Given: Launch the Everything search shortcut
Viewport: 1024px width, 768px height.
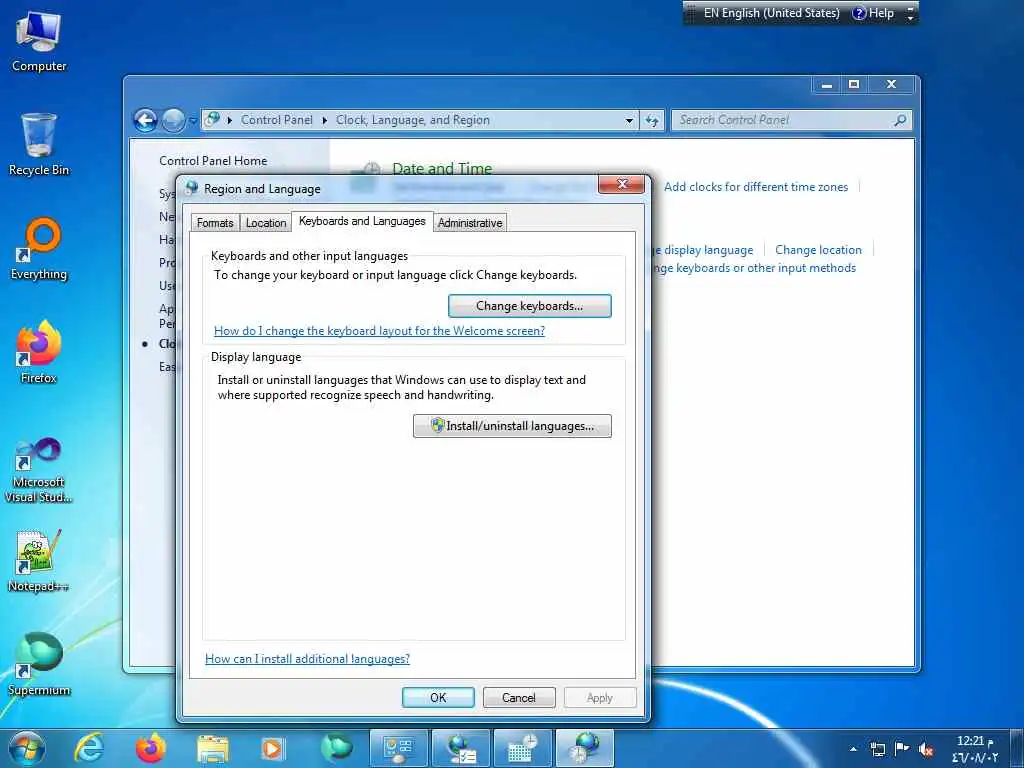Looking at the screenshot, I should click(x=39, y=249).
